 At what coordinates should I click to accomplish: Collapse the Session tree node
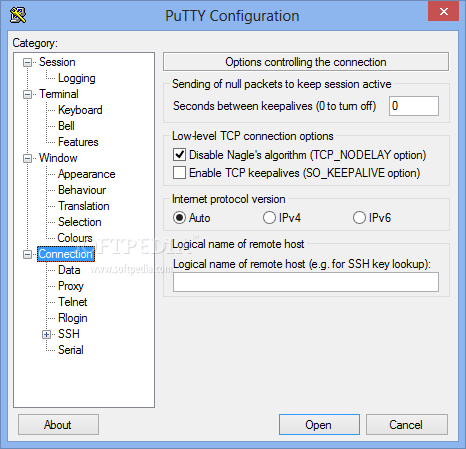pyautogui.click(x=27, y=62)
